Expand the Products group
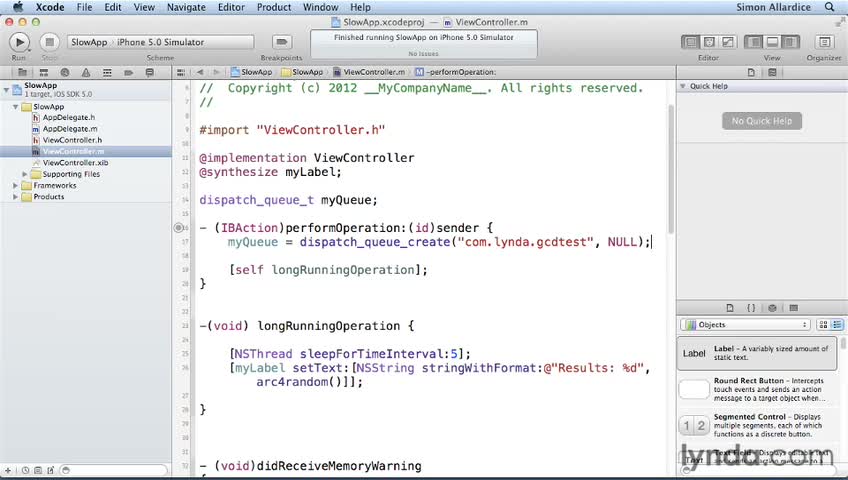The height and width of the screenshot is (480, 848). pyautogui.click(x=15, y=197)
